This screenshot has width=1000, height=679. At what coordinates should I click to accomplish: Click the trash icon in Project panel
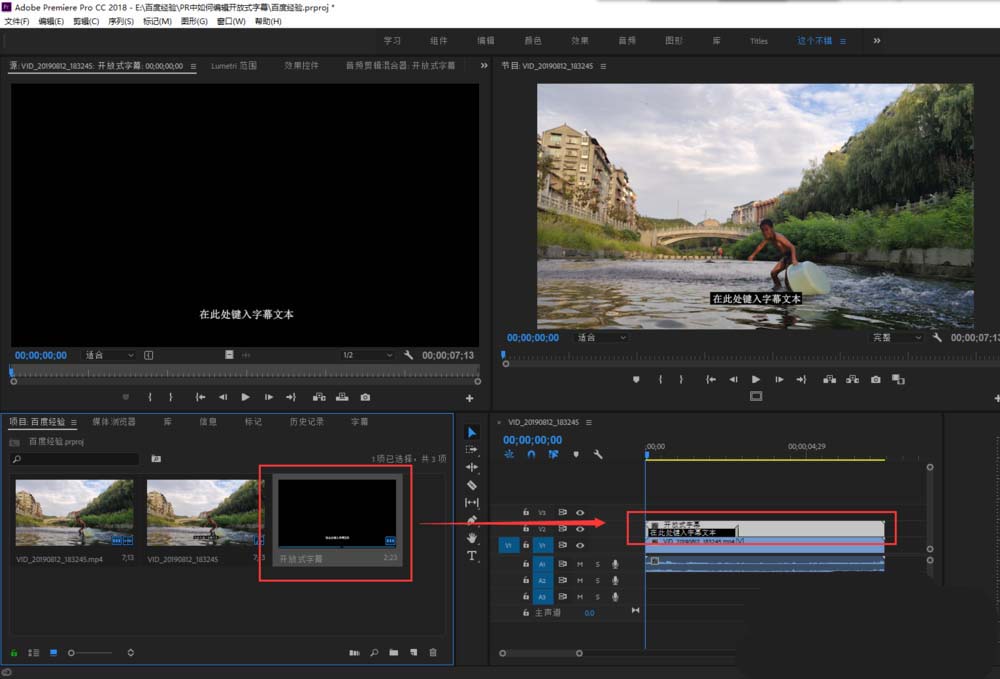[433, 653]
